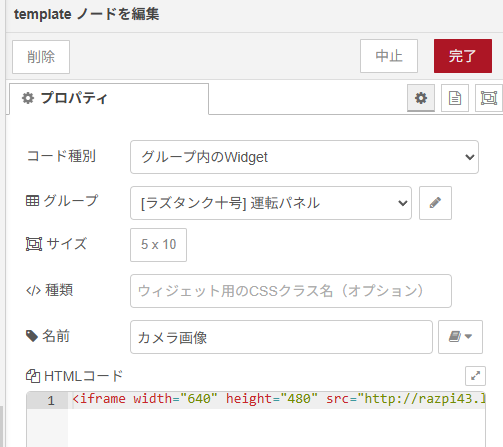Focus the CSS class name field
Screen dimensions: 503x447
pos(291,291)
